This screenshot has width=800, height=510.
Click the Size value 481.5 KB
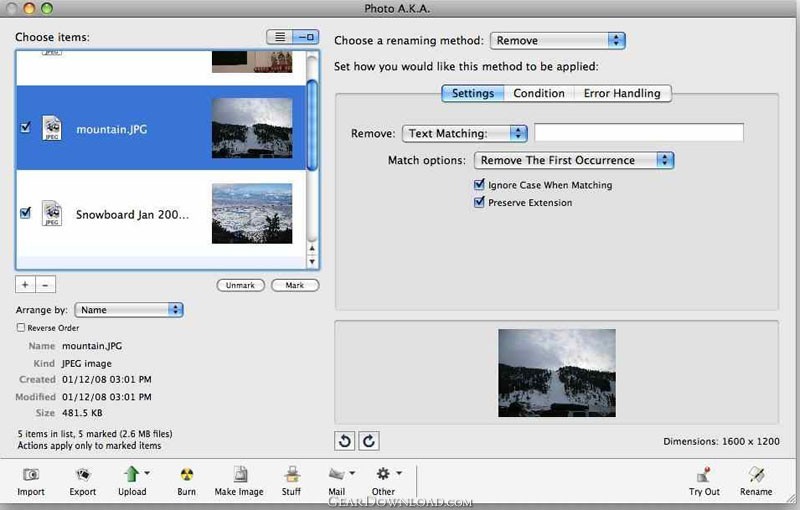coord(82,413)
